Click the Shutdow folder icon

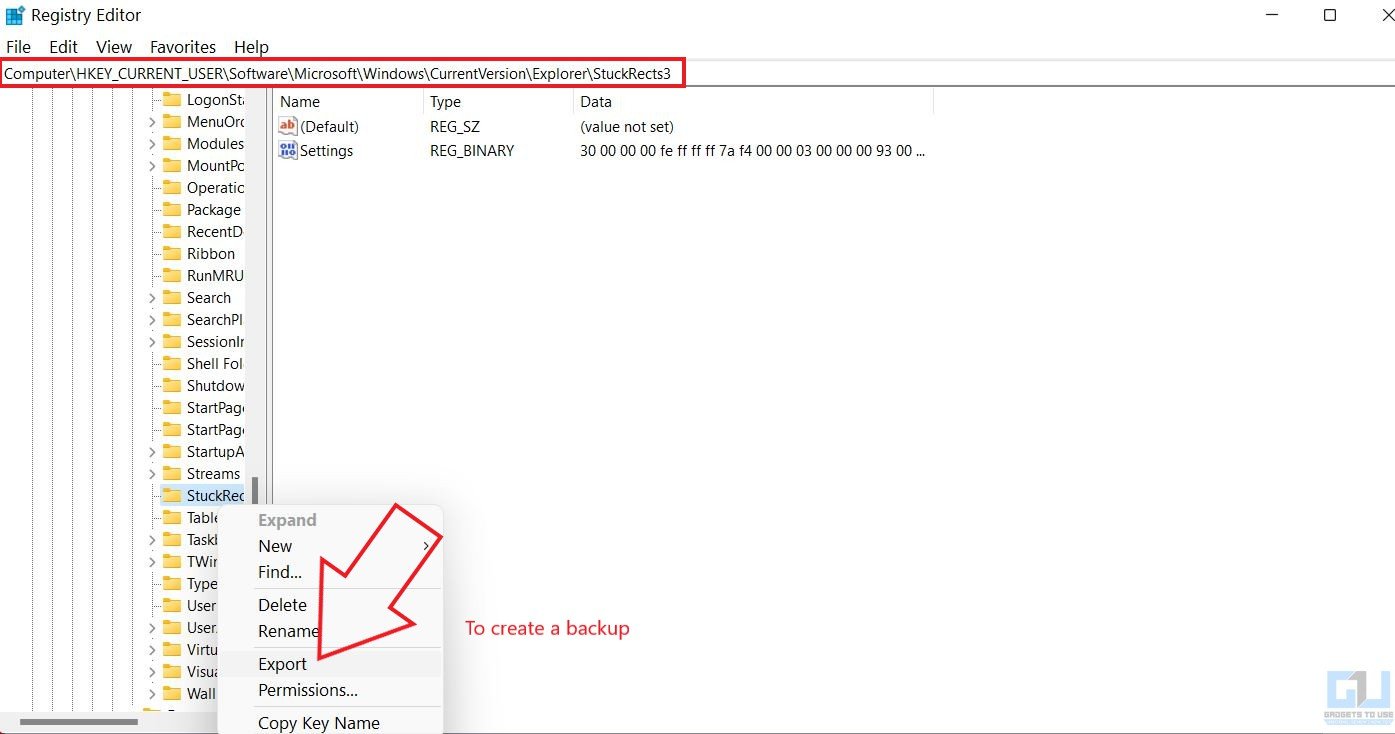172,386
